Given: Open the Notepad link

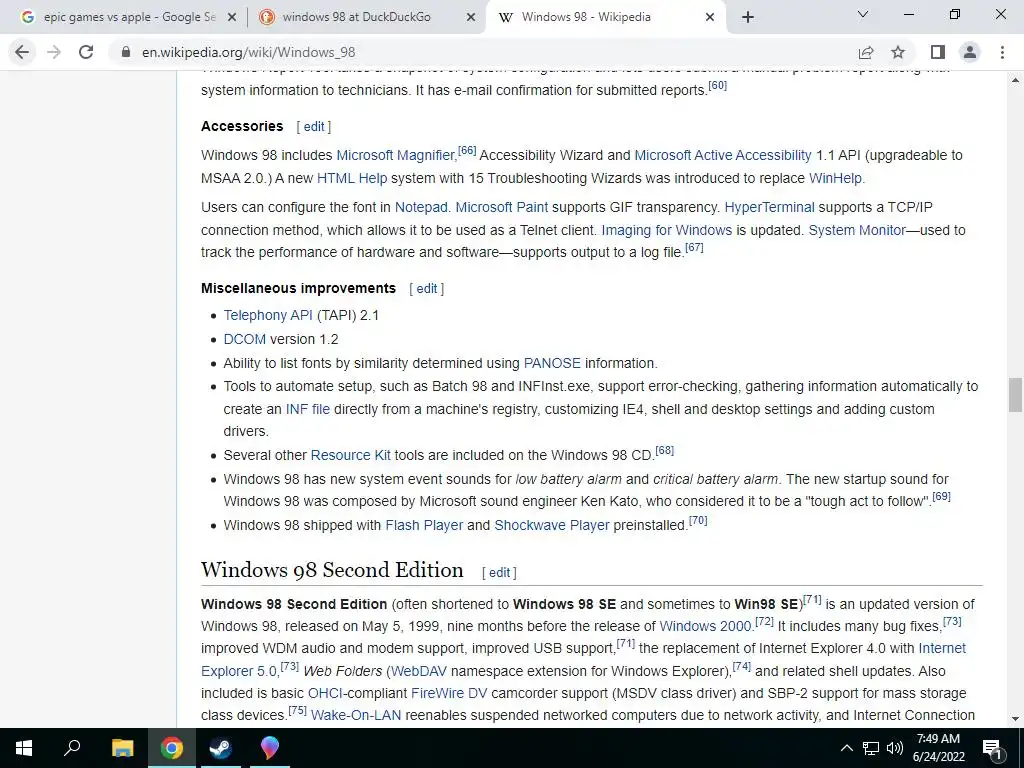Looking at the screenshot, I should [421, 208].
